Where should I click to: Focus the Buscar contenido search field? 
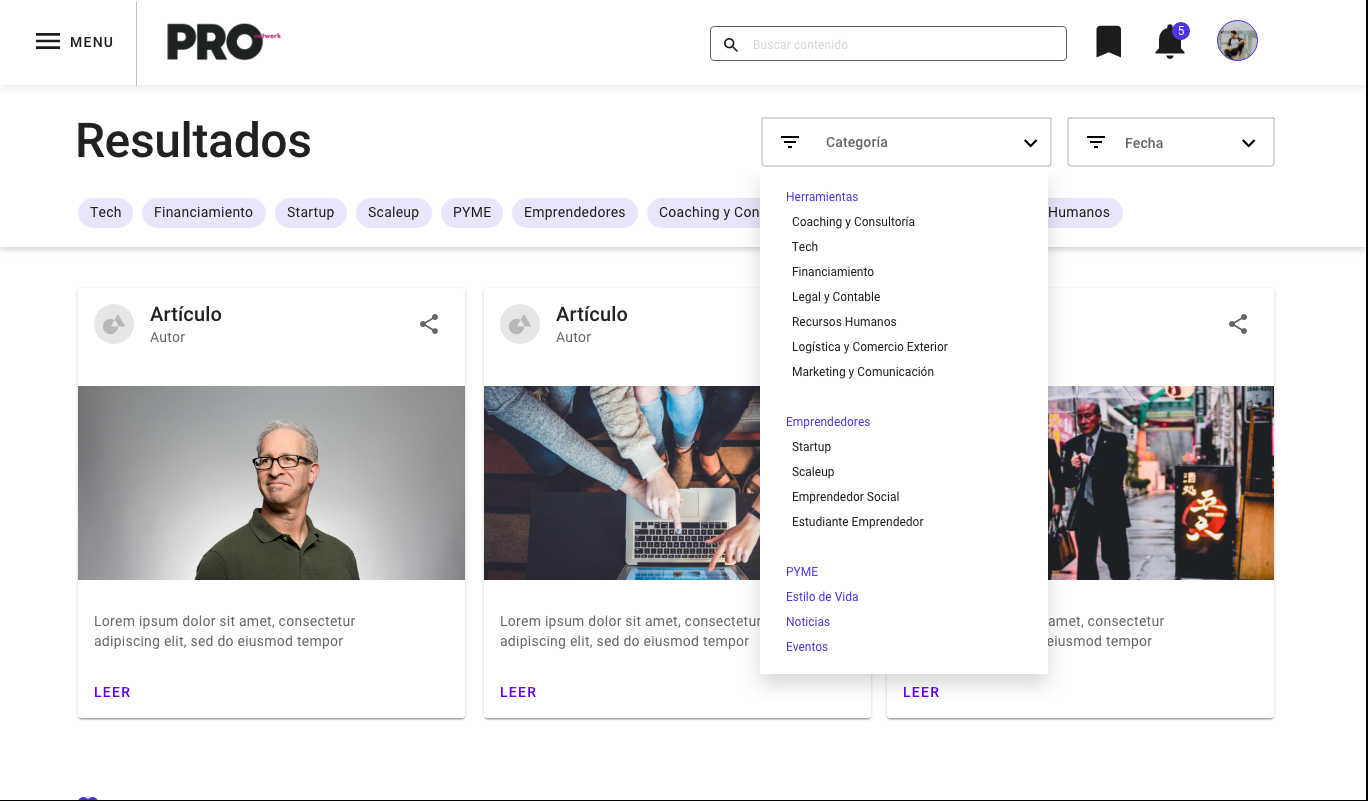click(900, 45)
